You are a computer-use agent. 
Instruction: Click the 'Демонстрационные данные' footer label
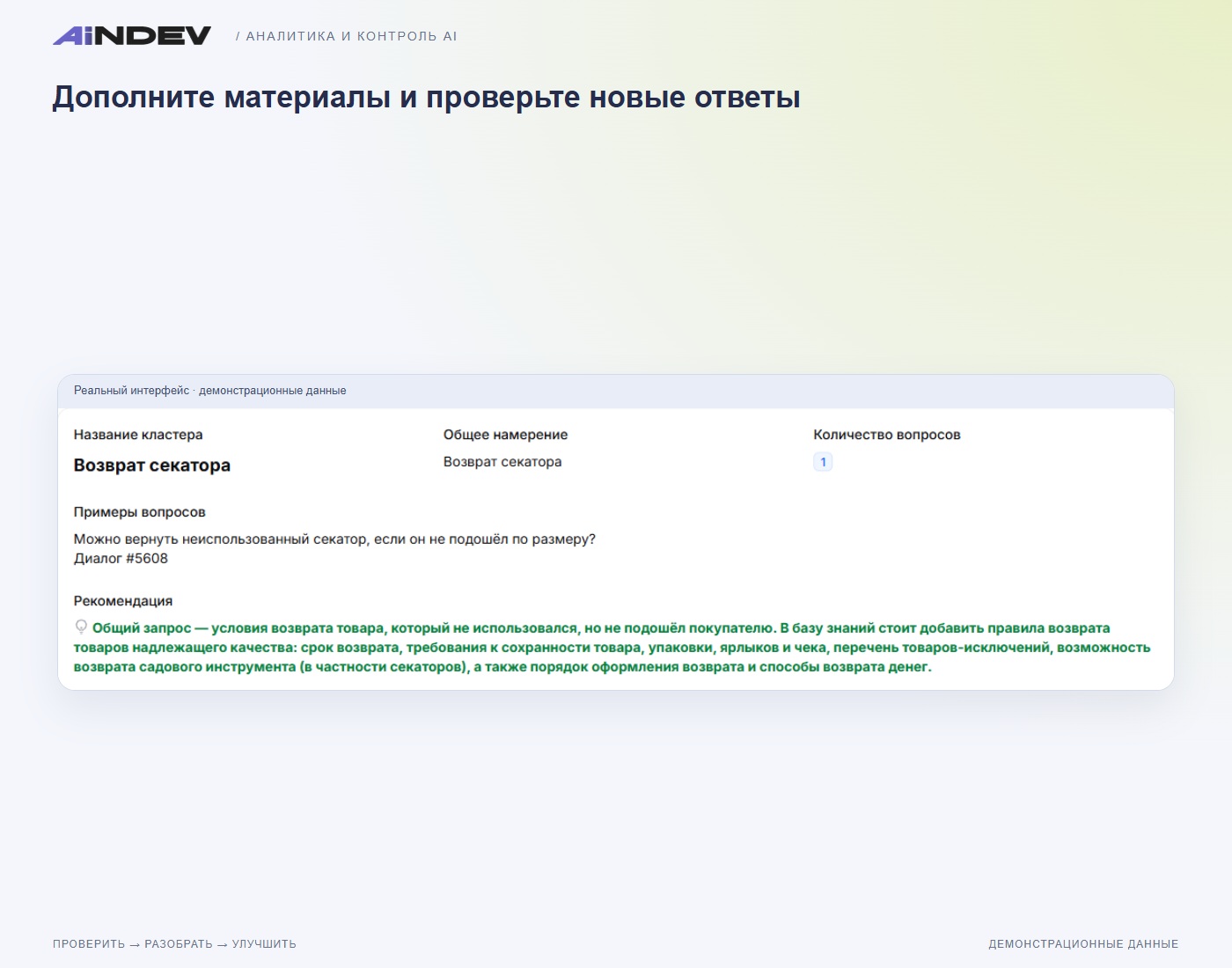coord(1083,944)
